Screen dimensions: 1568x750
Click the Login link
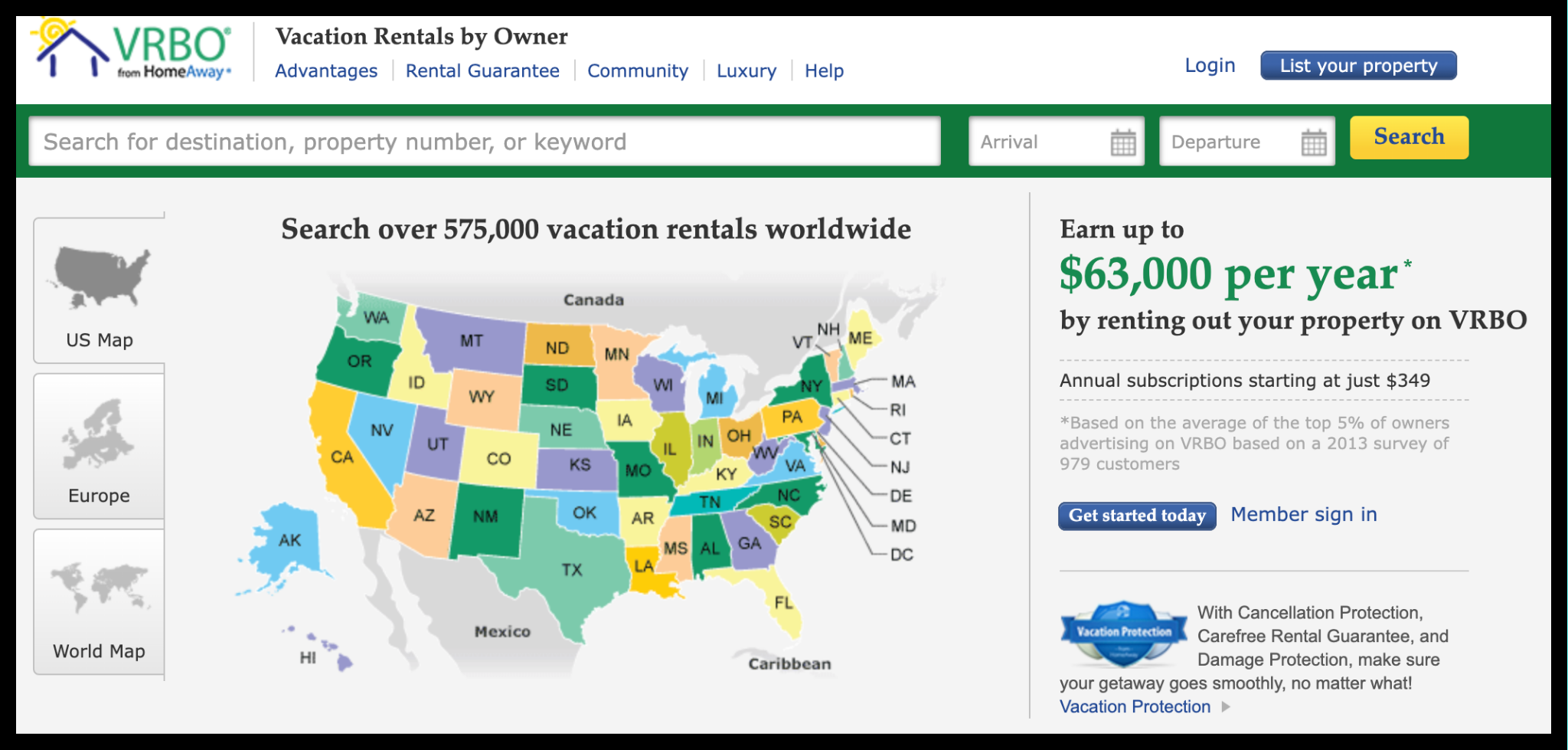click(1210, 66)
